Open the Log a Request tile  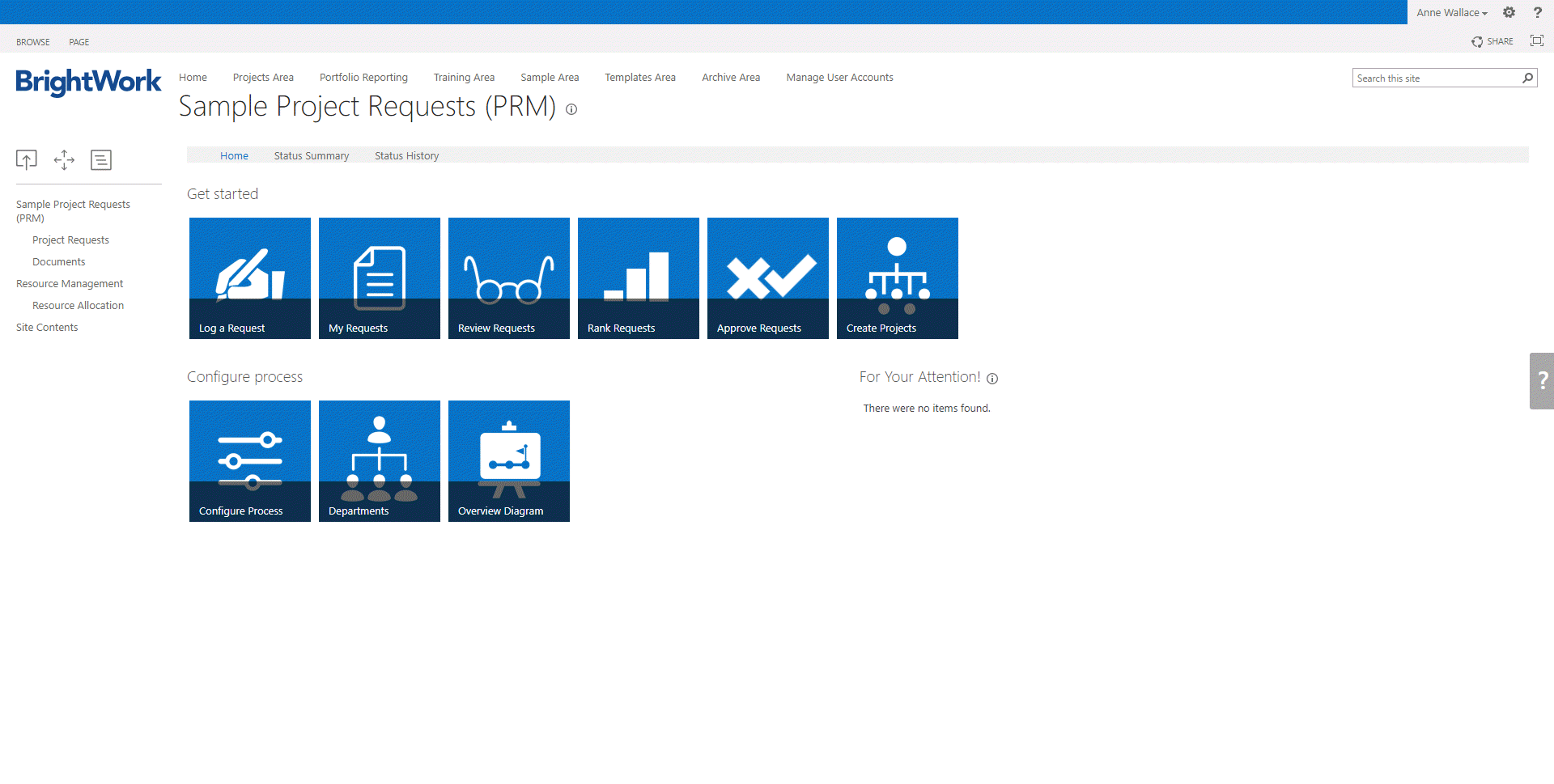[x=249, y=278]
